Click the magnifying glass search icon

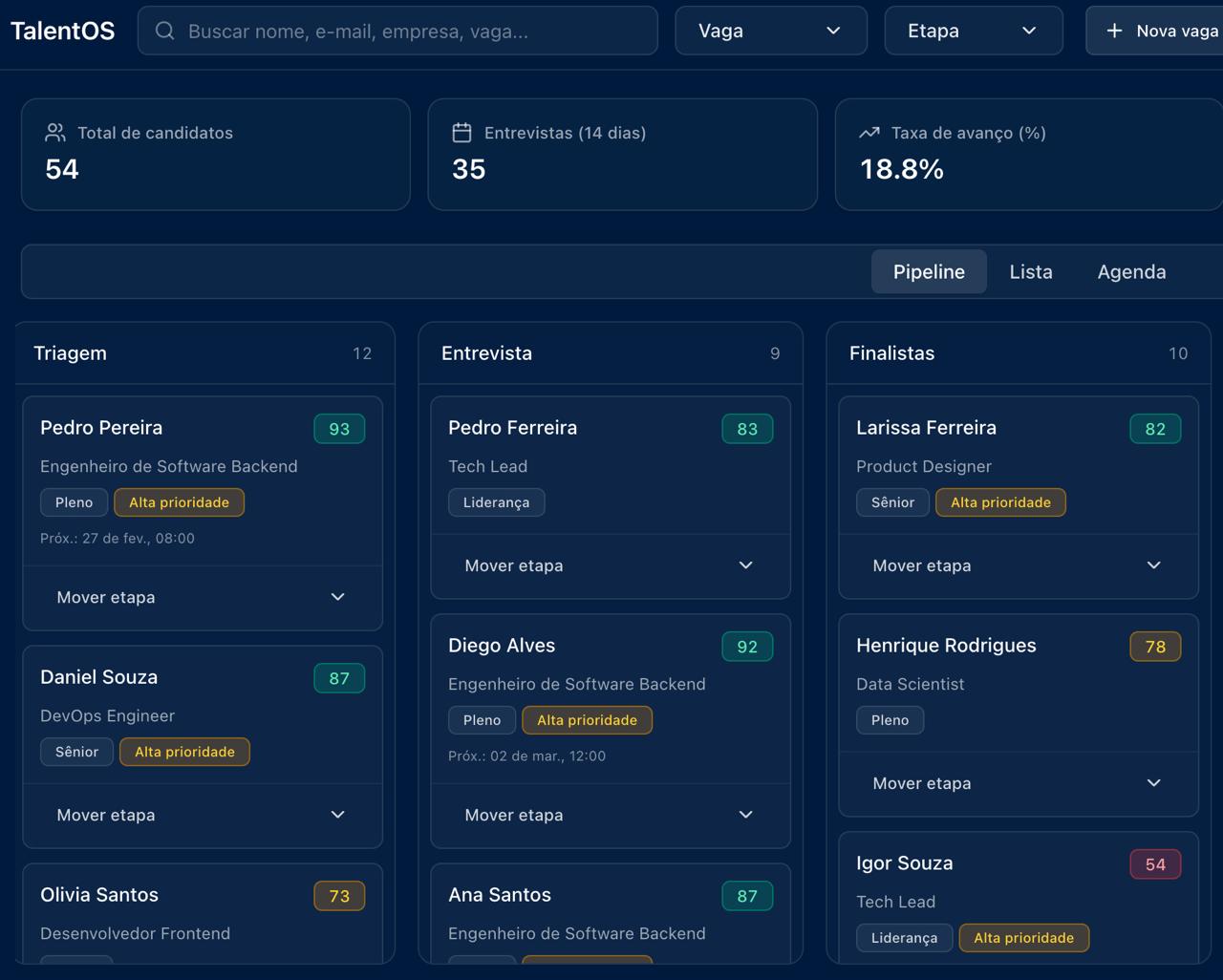[x=164, y=31]
